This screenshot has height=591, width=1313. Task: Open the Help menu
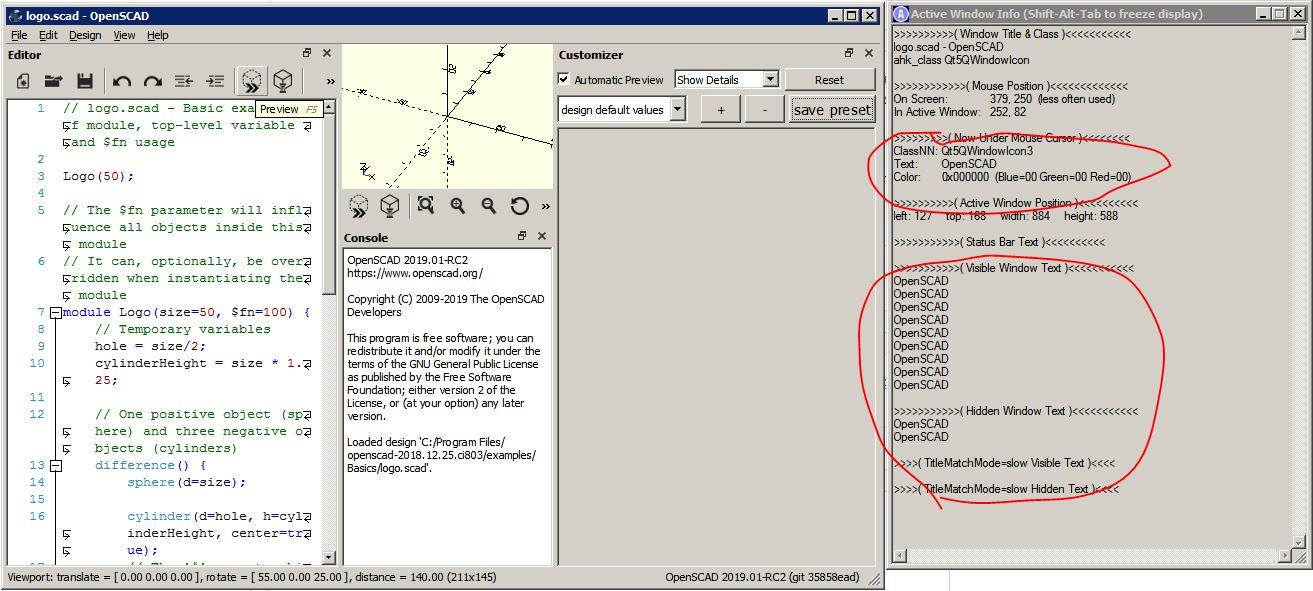(158, 35)
